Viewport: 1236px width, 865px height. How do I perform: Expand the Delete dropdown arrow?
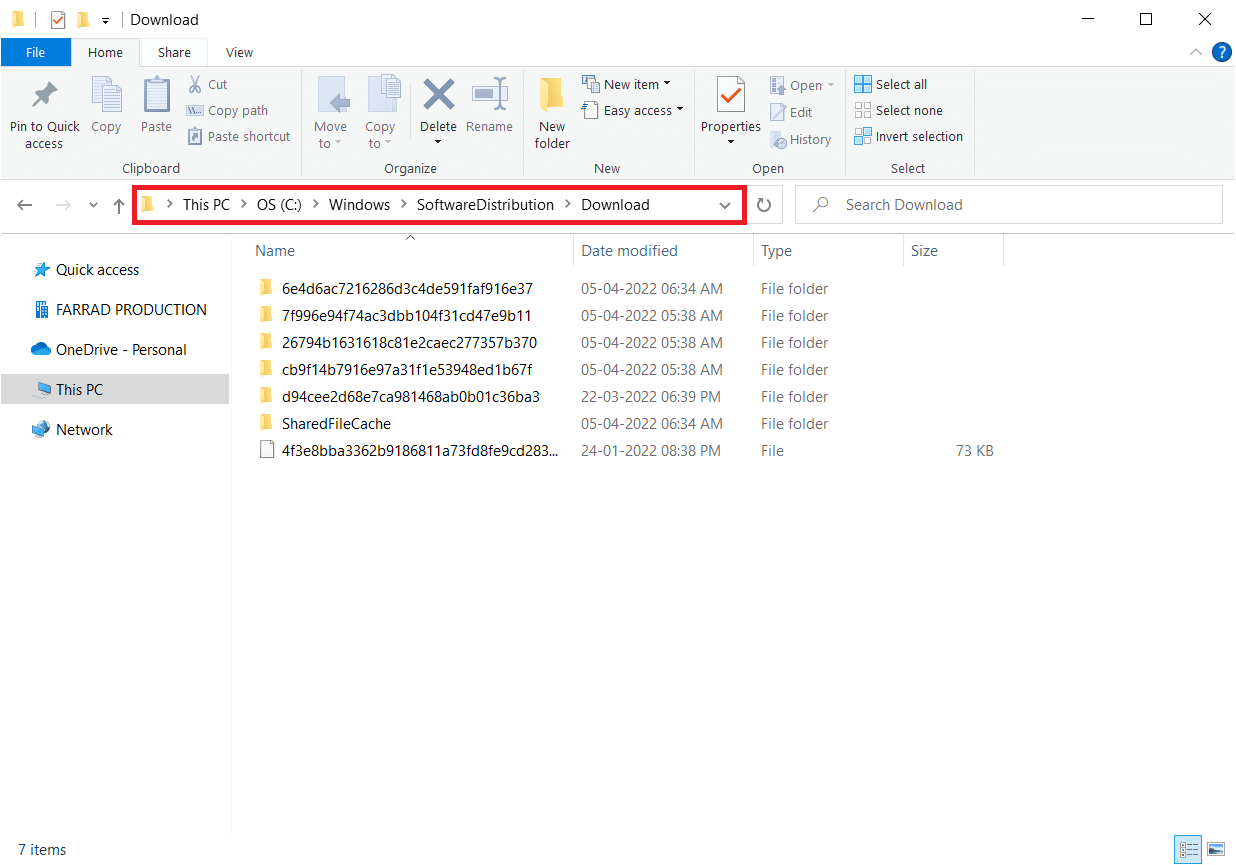[x=438, y=142]
